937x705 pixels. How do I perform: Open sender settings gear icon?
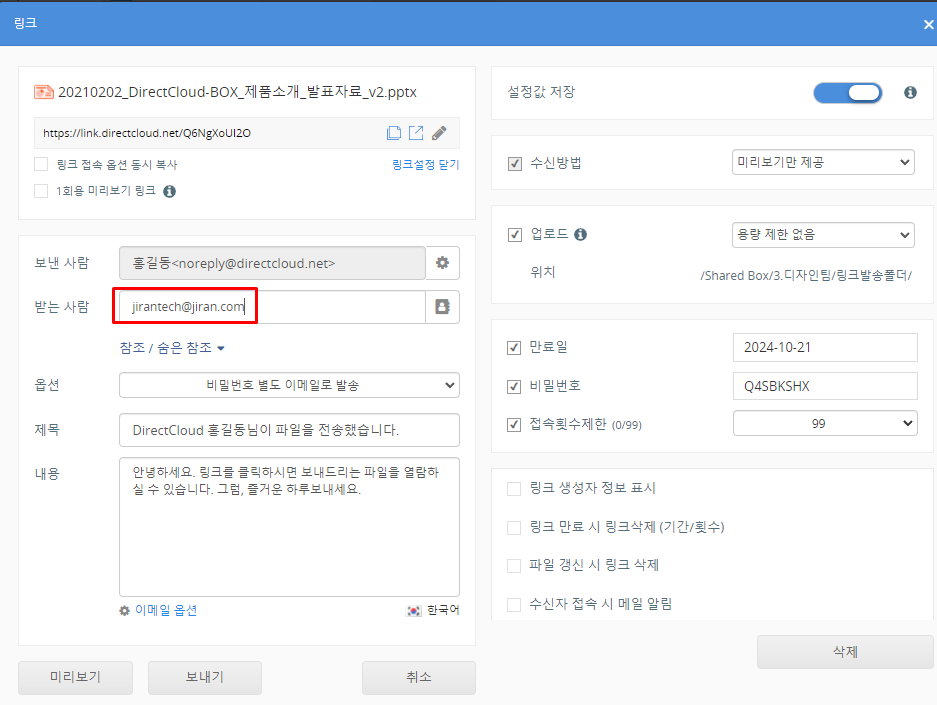pos(442,263)
